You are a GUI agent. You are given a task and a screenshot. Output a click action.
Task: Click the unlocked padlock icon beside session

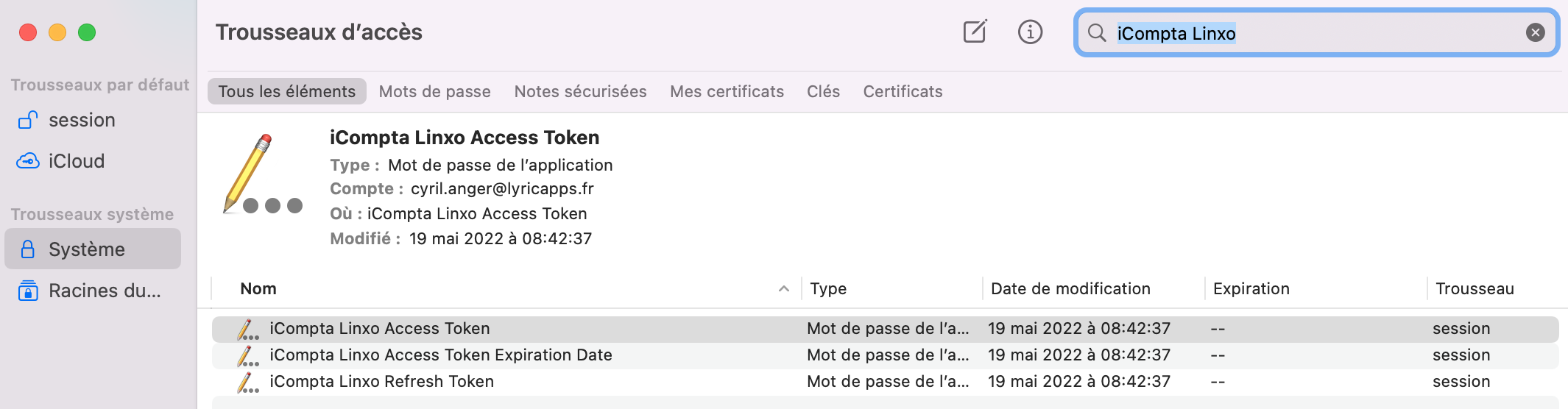[x=28, y=119]
